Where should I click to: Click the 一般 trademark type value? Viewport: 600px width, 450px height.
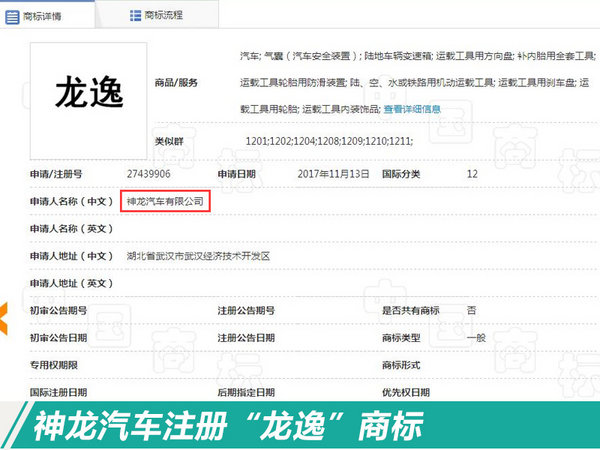point(476,338)
